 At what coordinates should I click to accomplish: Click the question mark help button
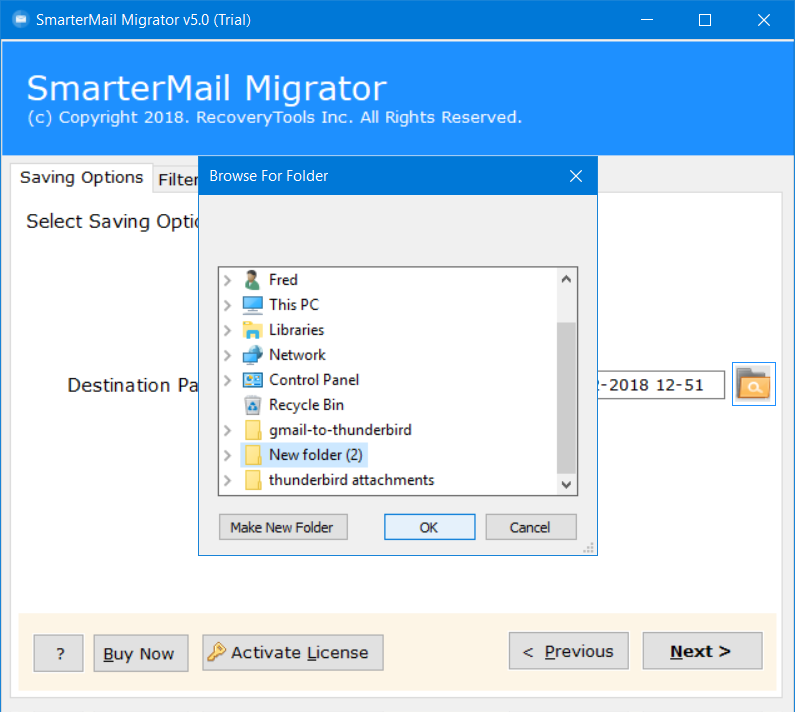point(58,653)
